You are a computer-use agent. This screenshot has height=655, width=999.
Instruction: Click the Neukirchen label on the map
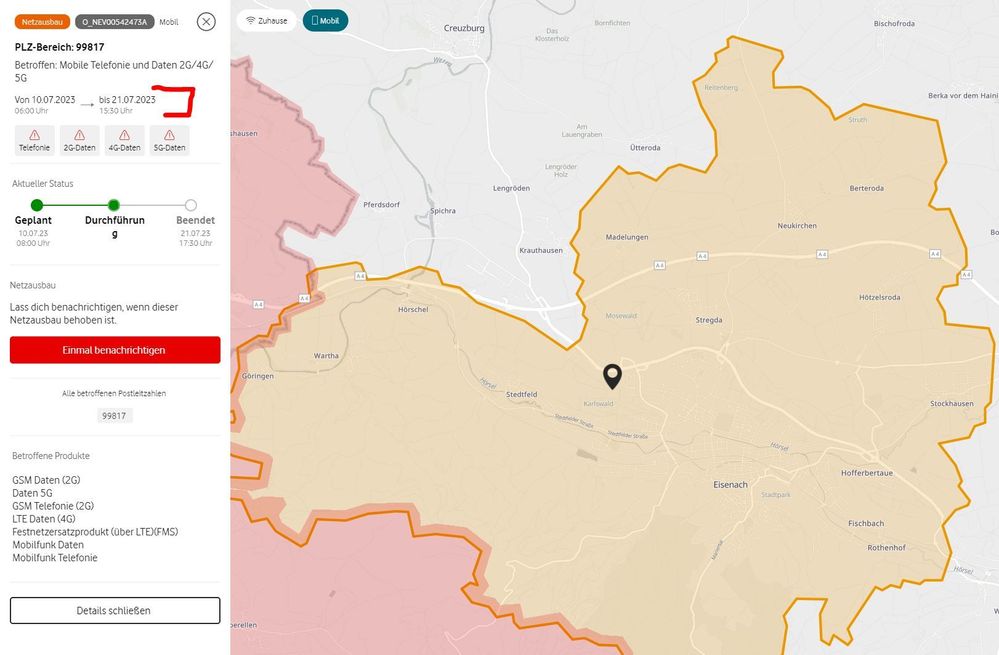coord(797,226)
